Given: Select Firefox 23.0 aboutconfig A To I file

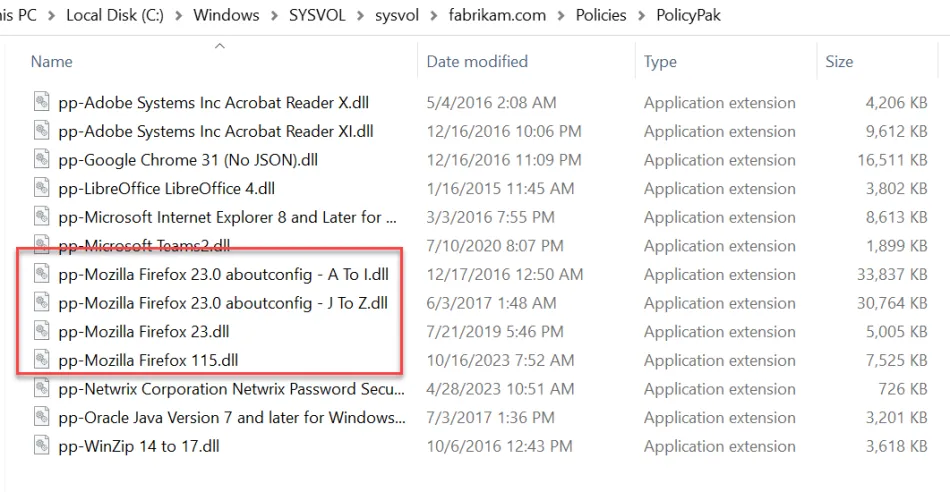Looking at the screenshot, I should [223, 274].
